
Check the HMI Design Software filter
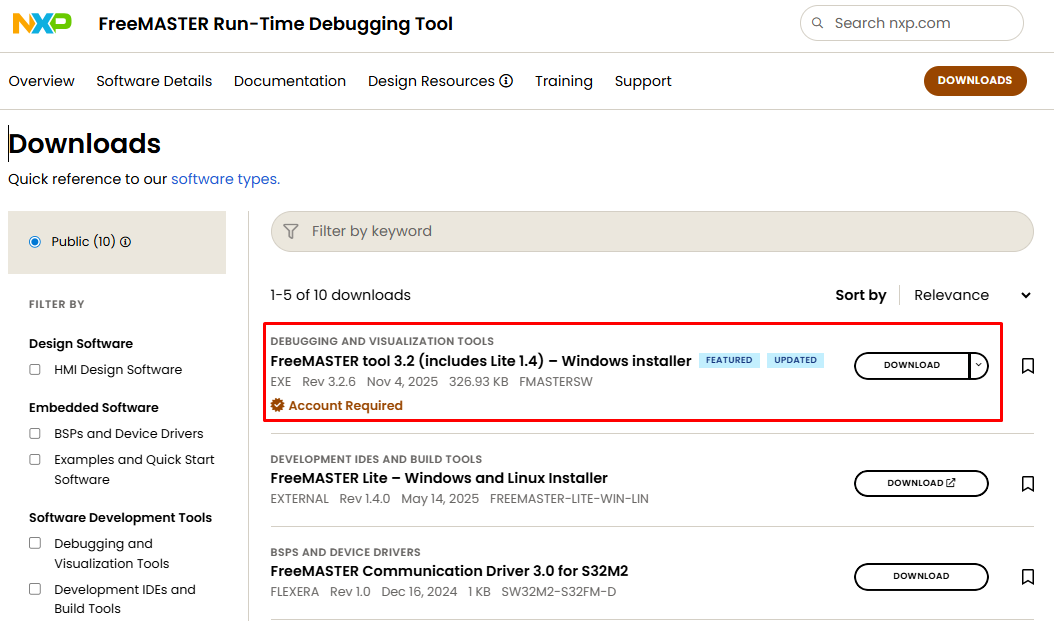[x=35, y=370]
